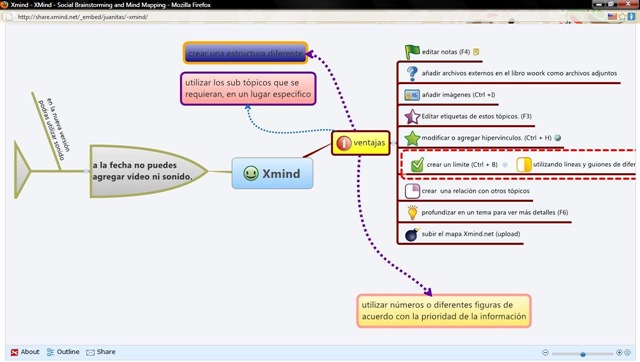Select the crear una estructura diferente box
640x362 pixels.
coord(245,53)
